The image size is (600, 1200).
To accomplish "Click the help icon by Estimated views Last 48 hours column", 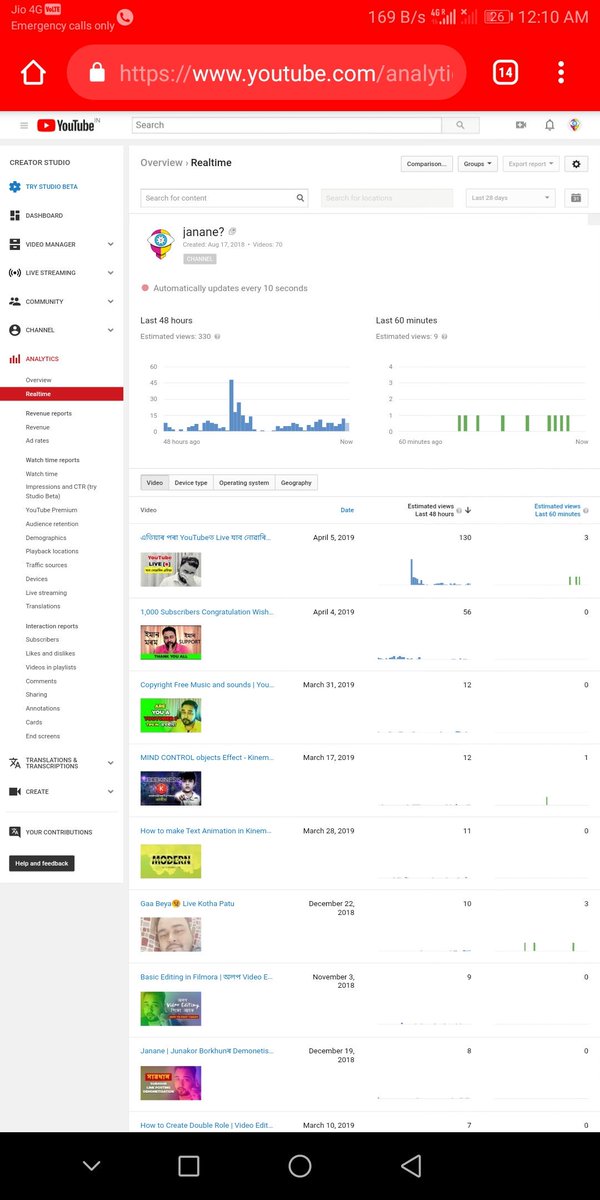I will [x=459, y=513].
